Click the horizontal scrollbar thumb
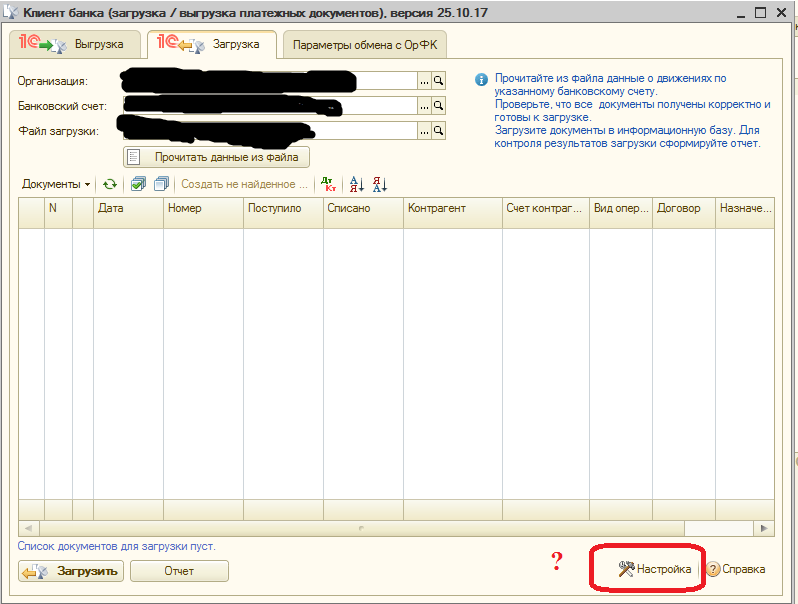This screenshot has height=604, width=798. point(362,528)
